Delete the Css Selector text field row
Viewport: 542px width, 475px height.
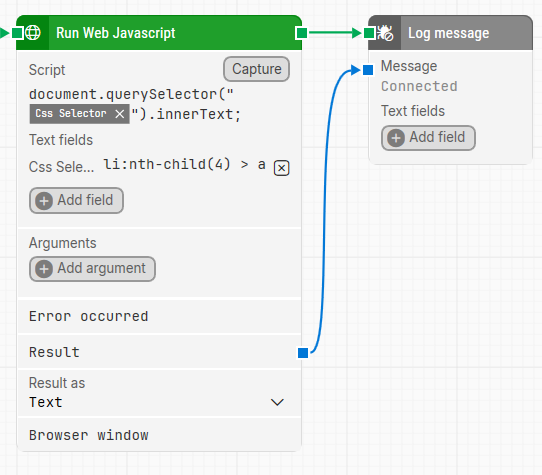pos(281,168)
